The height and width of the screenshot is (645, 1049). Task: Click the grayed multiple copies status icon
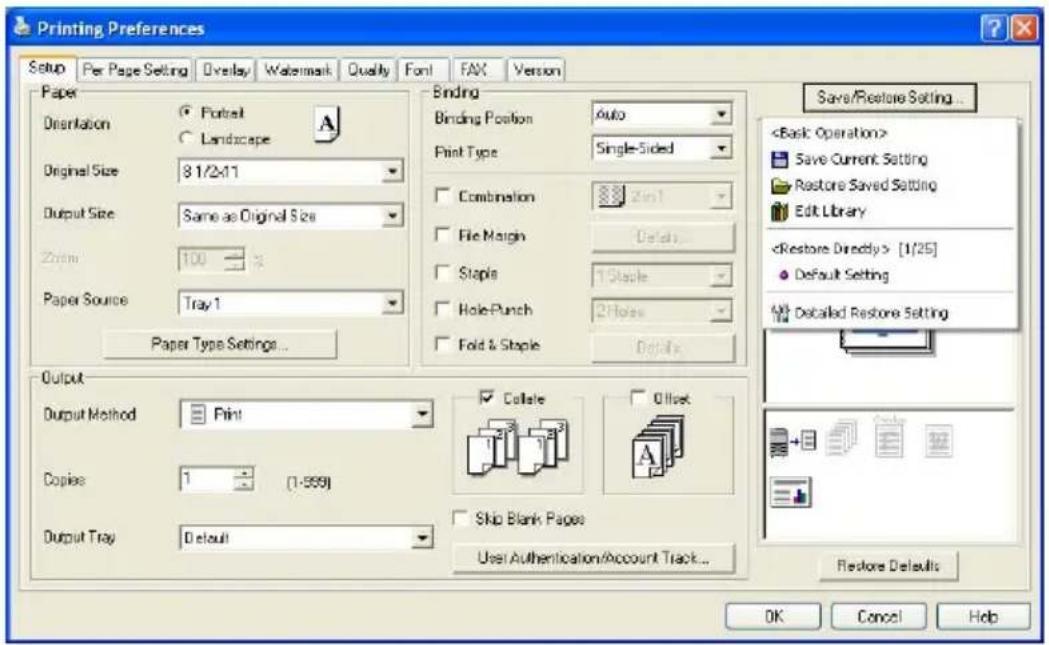(x=842, y=438)
